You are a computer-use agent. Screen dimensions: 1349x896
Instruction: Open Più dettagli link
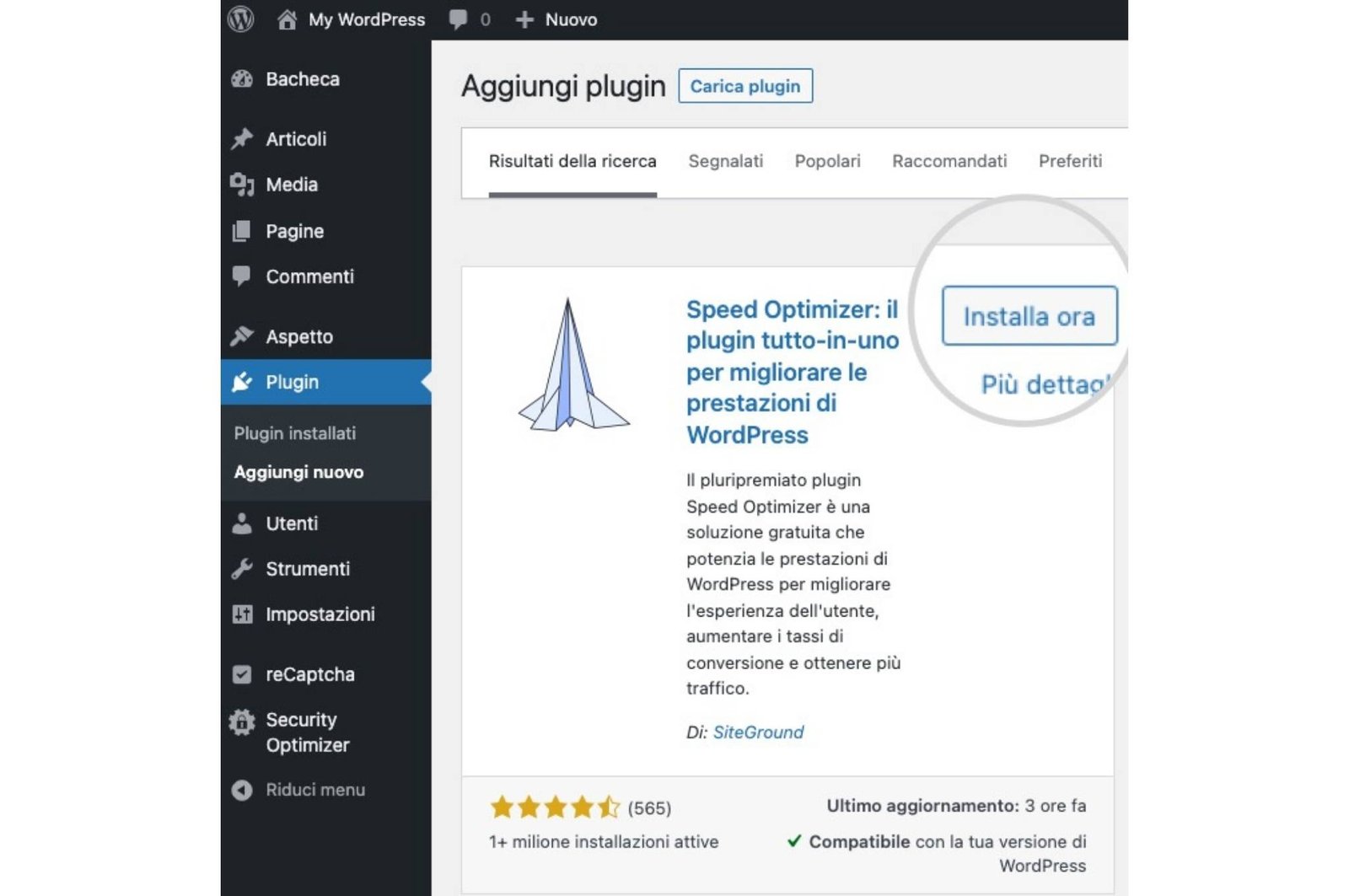[x=1046, y=384]
